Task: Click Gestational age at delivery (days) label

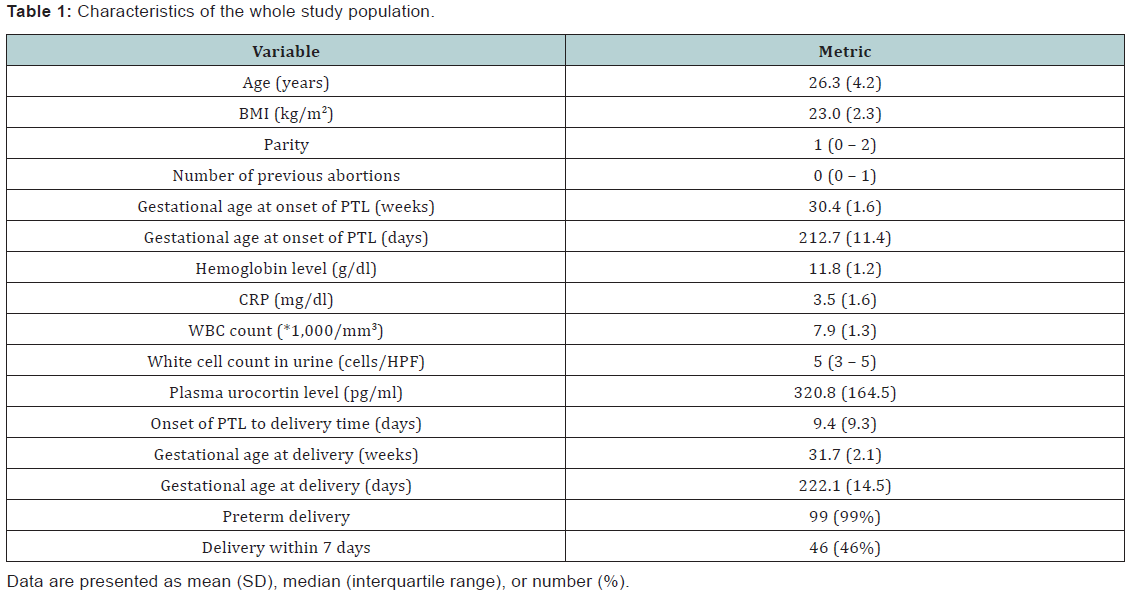Action: (x=285, y=485)
